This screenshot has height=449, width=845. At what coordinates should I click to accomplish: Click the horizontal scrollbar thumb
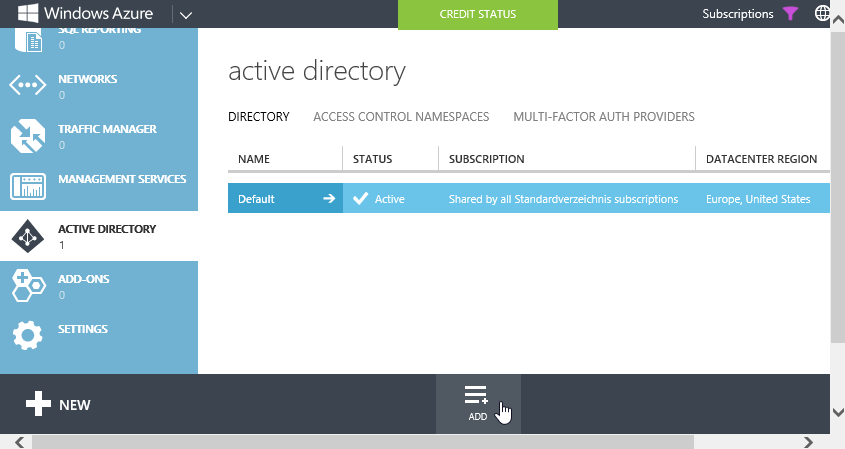tap(363, 442)
